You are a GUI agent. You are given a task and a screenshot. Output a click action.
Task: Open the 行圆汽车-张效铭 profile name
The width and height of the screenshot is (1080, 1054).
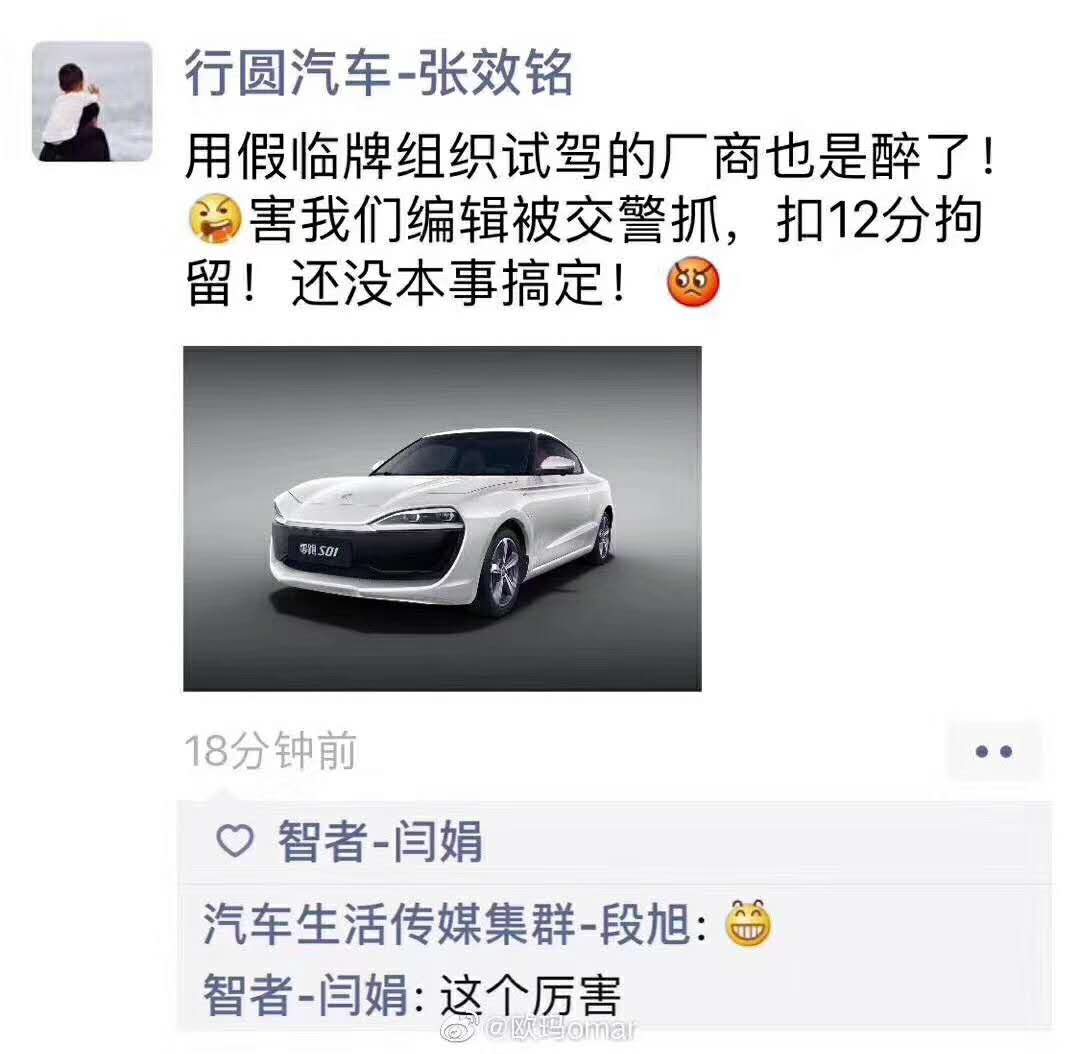378,73
